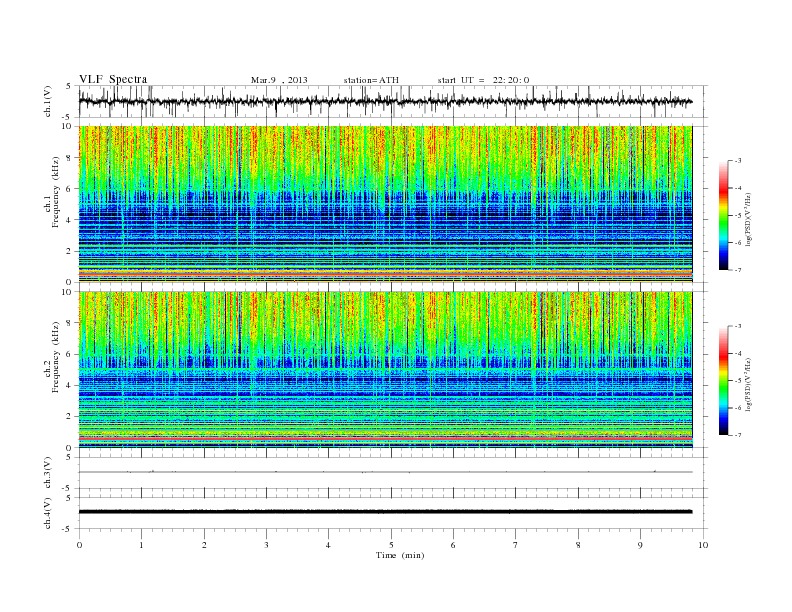Click the "-3" tick on ch.2 colorbar
The image size is (792, 612).
pos(738,326)
